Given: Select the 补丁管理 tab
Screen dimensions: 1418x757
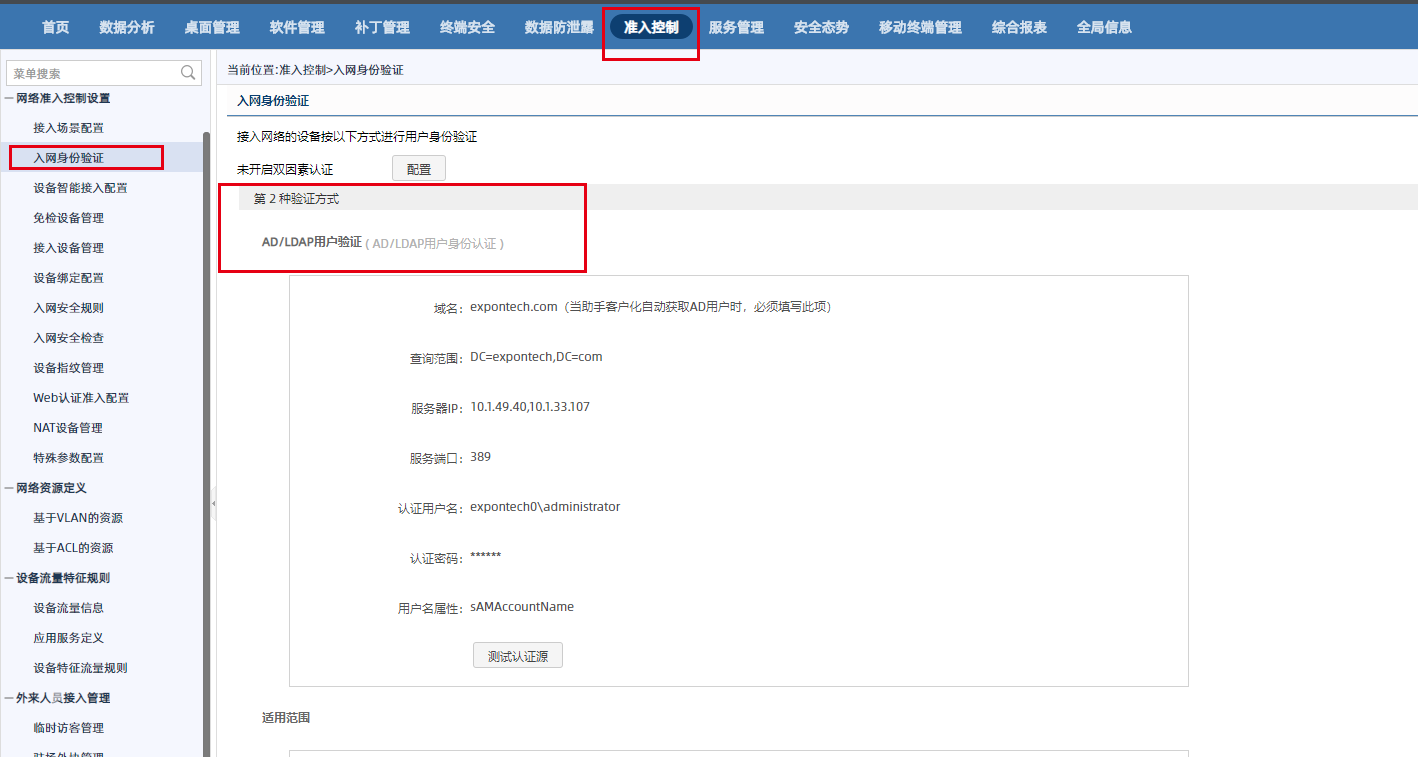Looking at the screenshot, I should click(x=382, y=27).
